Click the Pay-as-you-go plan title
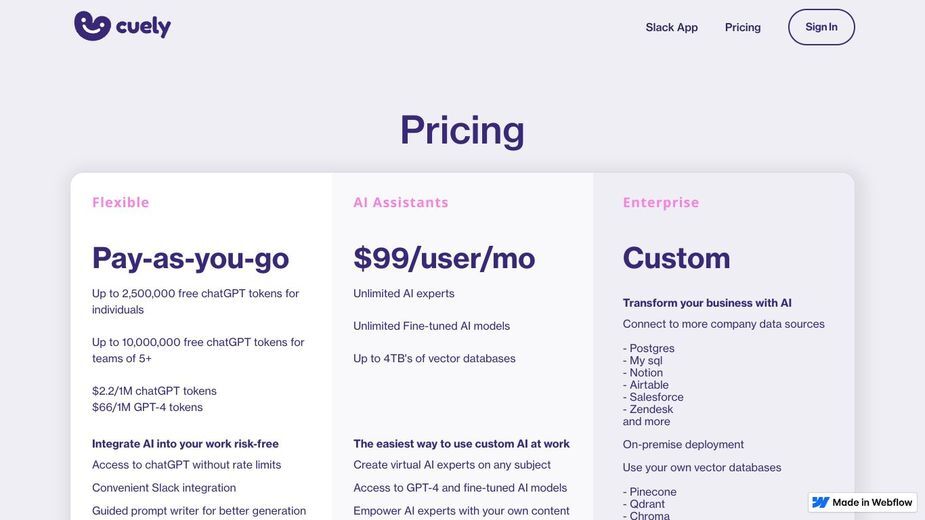 pos(191,259)
